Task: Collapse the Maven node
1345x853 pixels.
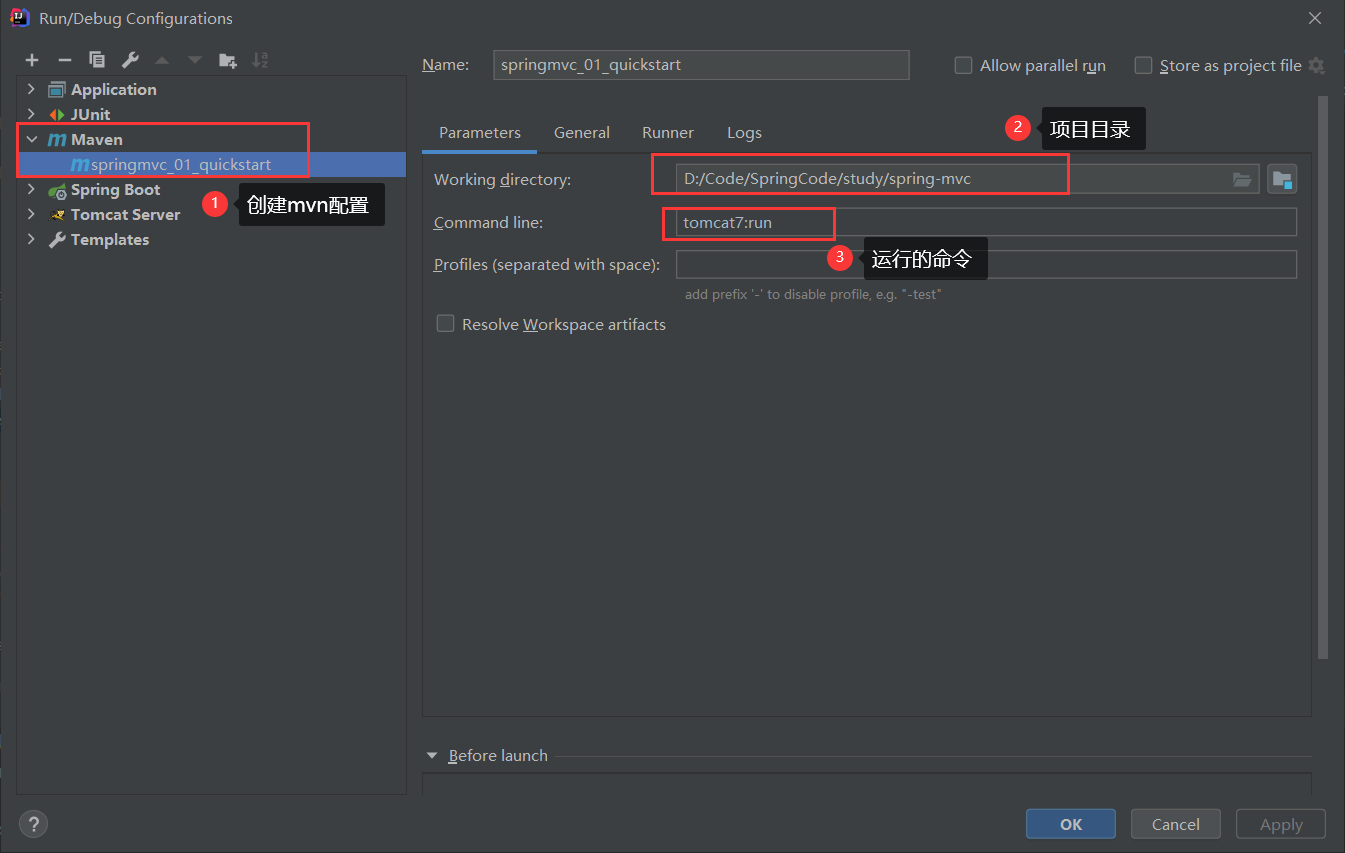Action: (x=31, y=139)
